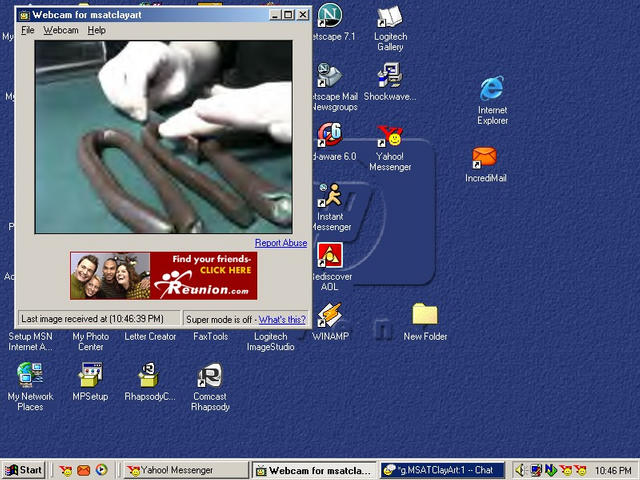Open the File menu
This screenshot has height=480, width=640.
coord(28,30)
